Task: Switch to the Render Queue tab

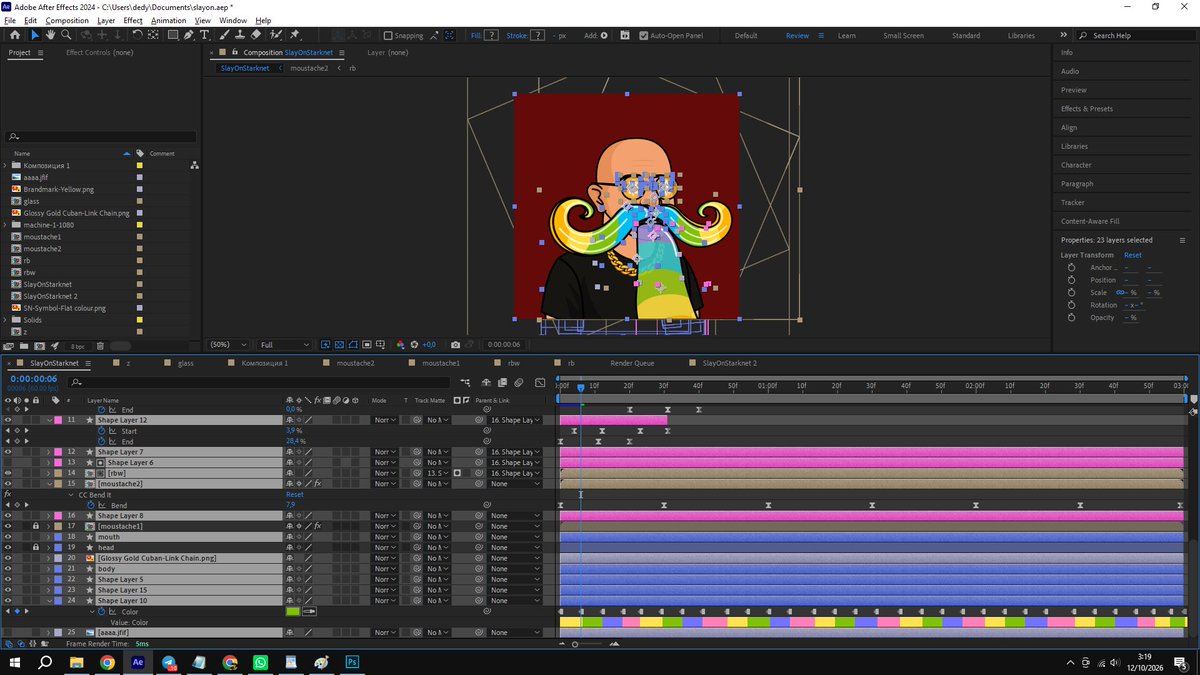Action: [x=632, y=363]
